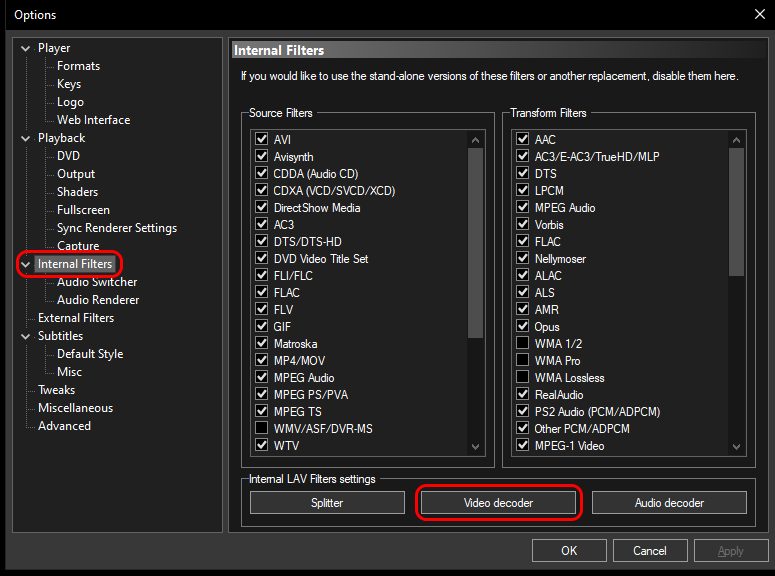
Task: Open the LAV Audio decoder settings
Action: point(669,503)
